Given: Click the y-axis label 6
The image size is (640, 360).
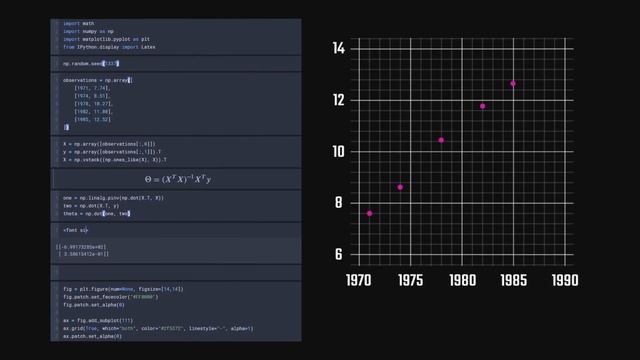Looking at the screenshot, I should coord(339,254).
